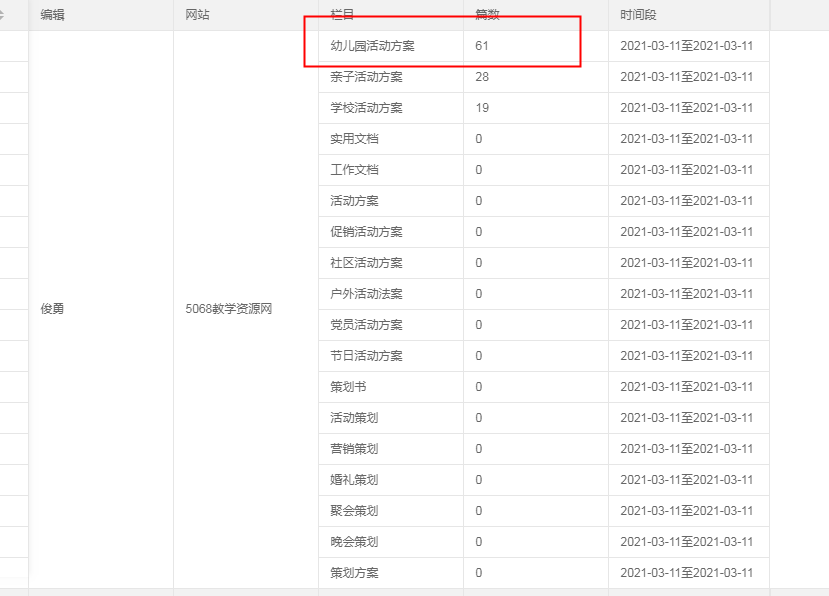Click the 0 count in 工作文档 row
The image size is (829, 596).
[478, 170]
